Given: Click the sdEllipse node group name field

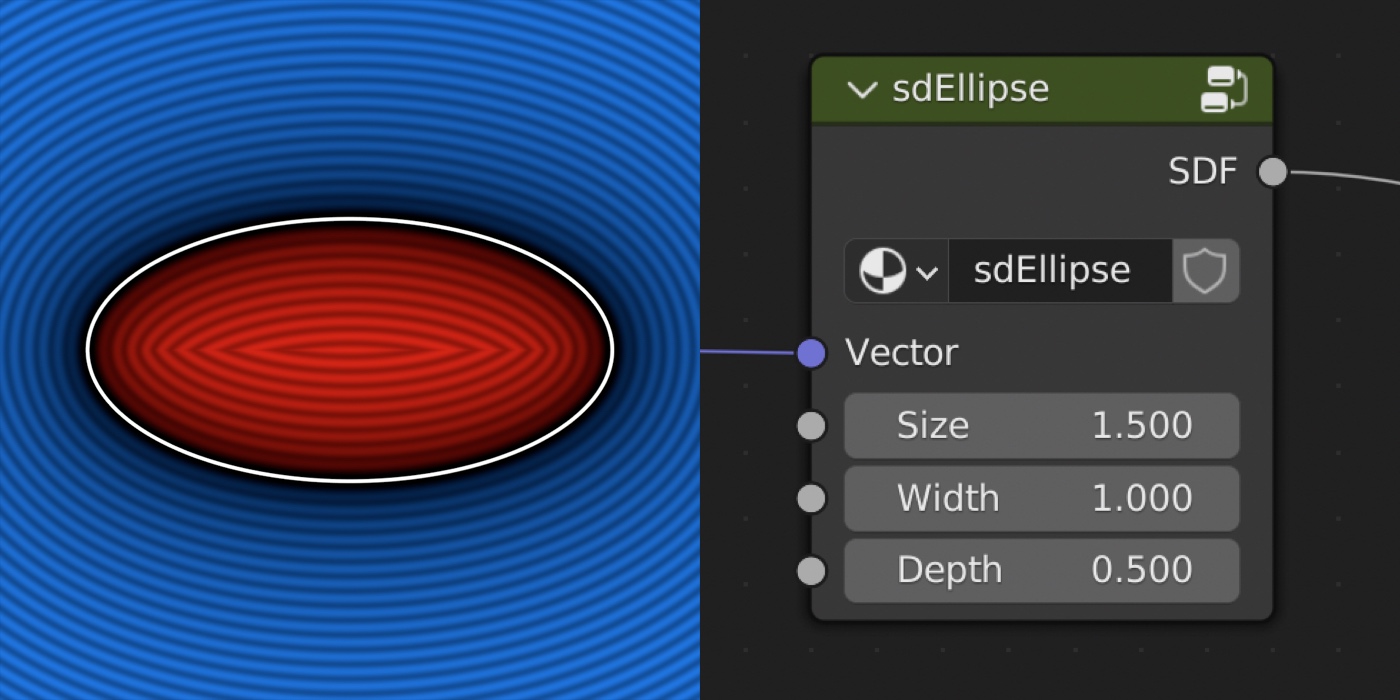Looking at the screenshot, I should click(x=1059, y=271).
